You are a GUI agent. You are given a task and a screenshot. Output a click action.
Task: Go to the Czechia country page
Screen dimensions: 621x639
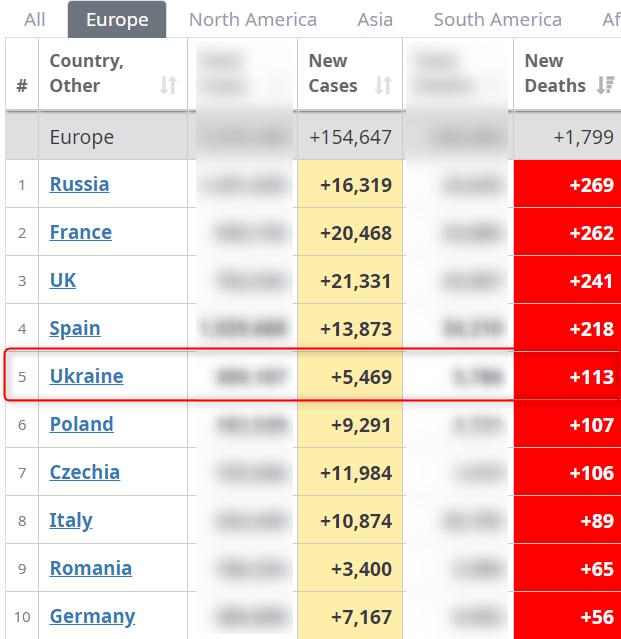[84, 472]
